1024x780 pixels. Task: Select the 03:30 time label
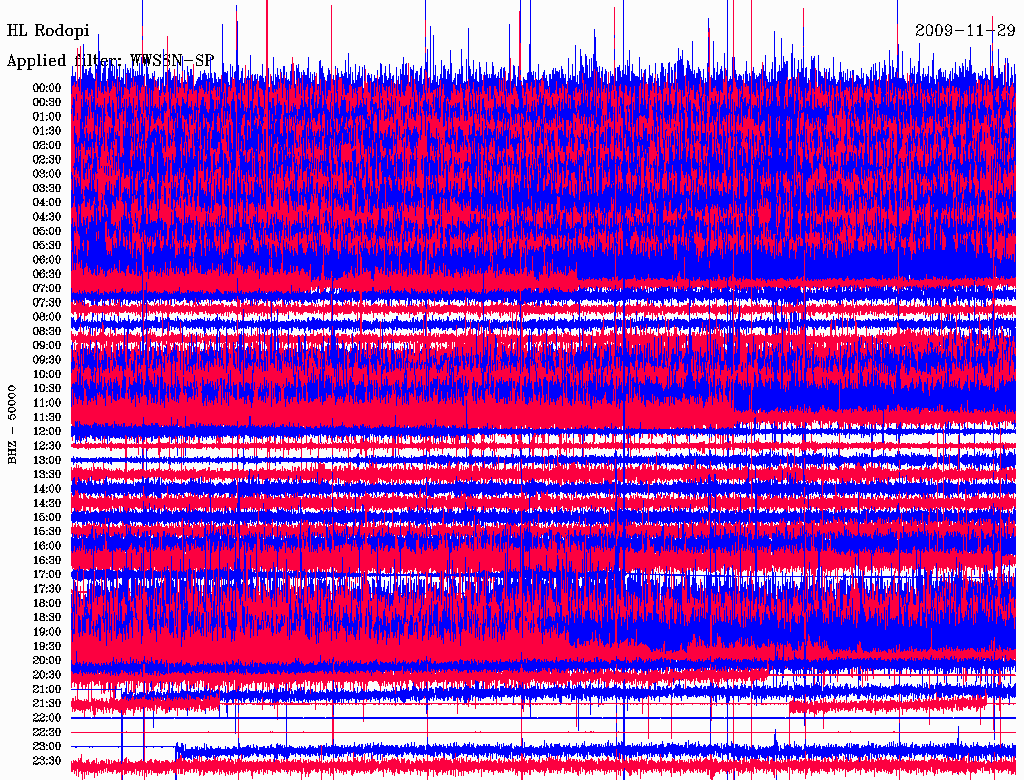click(47, 188)
